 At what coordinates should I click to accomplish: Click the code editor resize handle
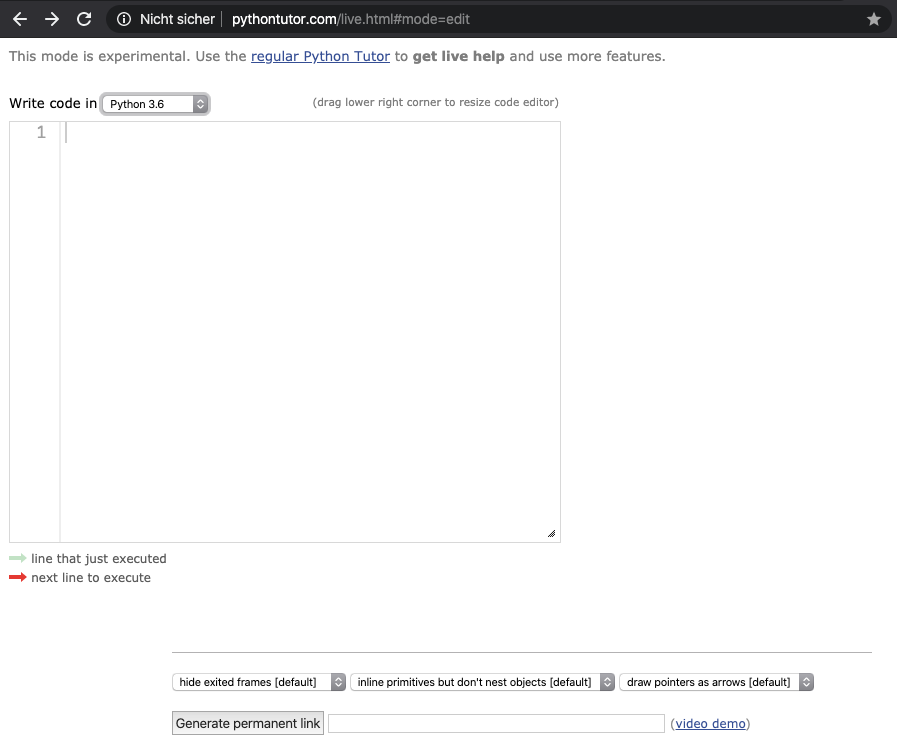(x=551, y=534)
